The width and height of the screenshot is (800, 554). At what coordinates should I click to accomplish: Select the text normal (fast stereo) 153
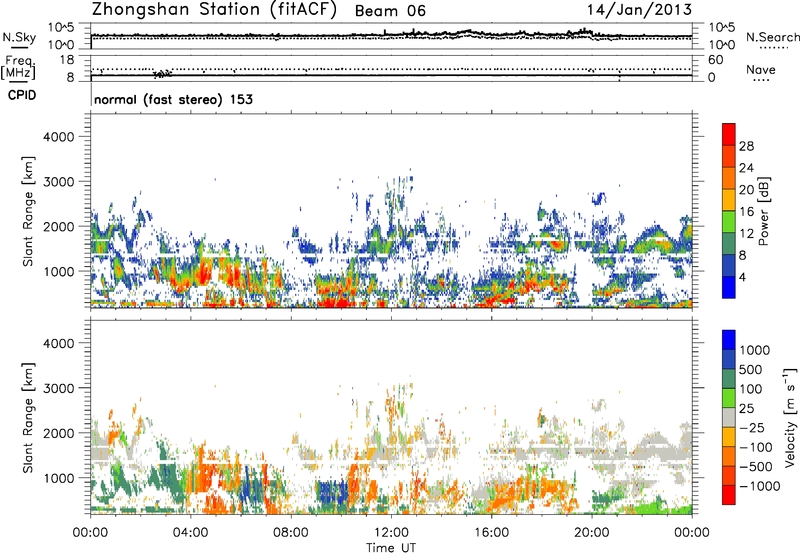tap(173, 99)
